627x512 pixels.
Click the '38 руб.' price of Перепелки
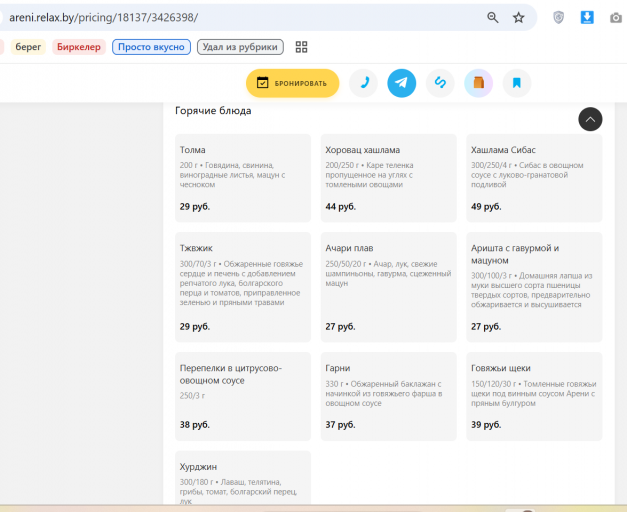[x=194, y=425]
